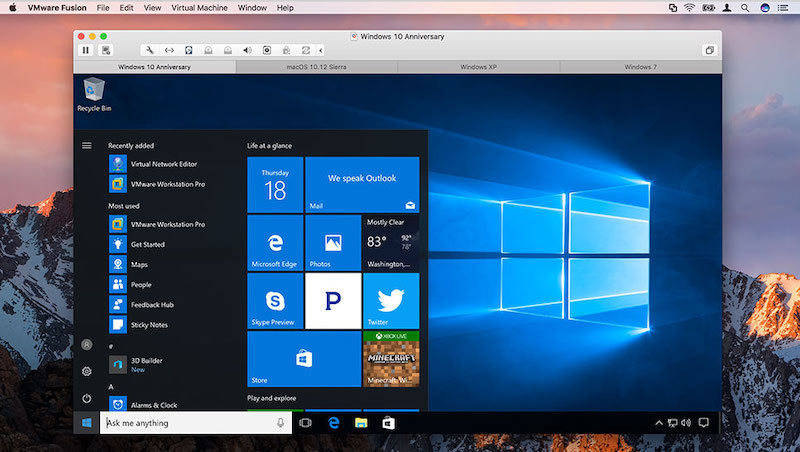This screenshot has width=800, height=452.
Task: Open Skype Preview tile
Action: pos(275,301)
